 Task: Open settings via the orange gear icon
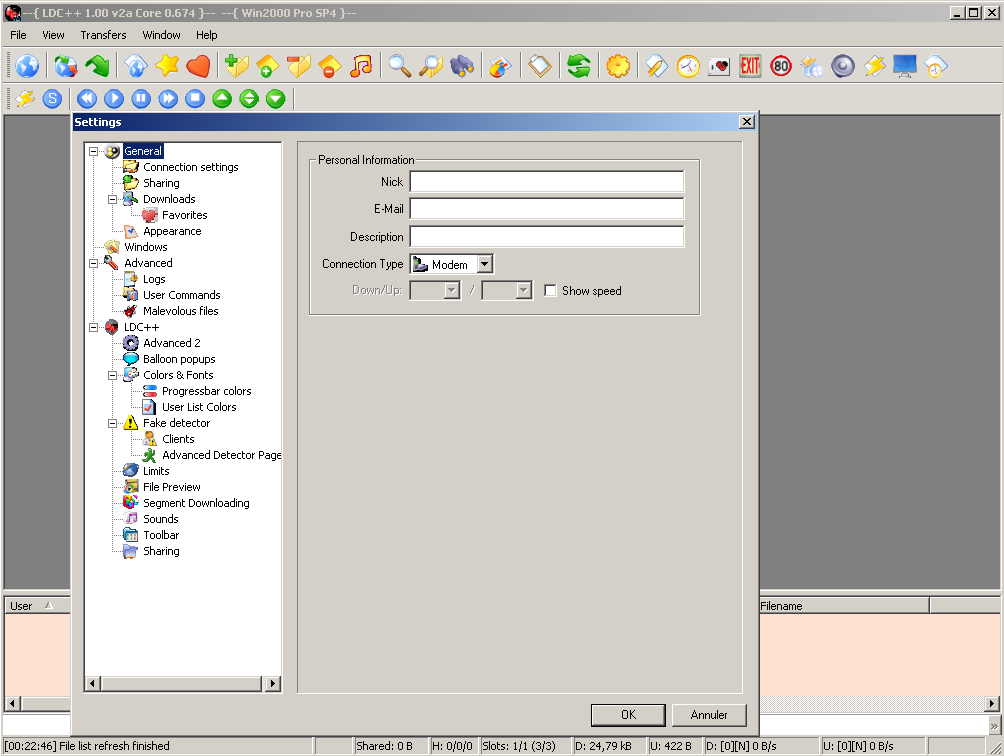coord(618,66)
